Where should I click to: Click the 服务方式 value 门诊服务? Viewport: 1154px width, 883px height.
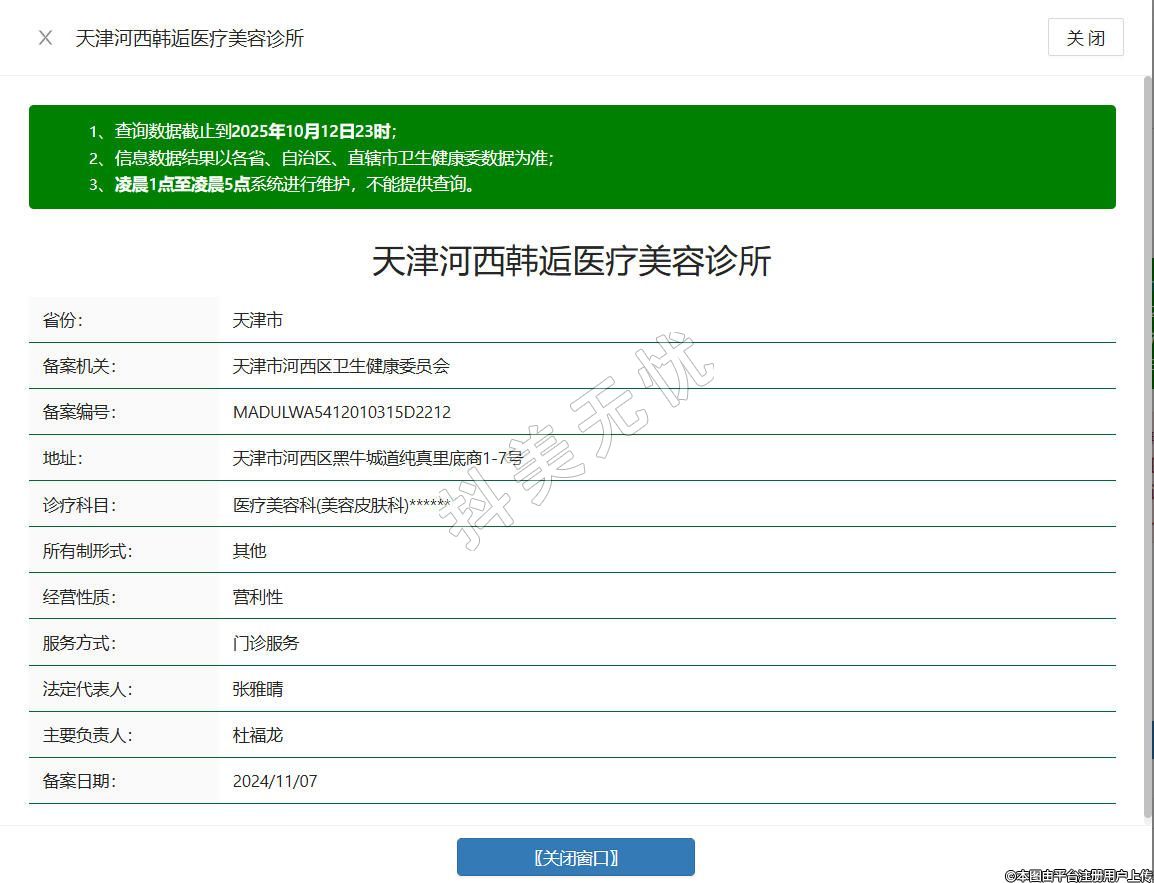265,643
